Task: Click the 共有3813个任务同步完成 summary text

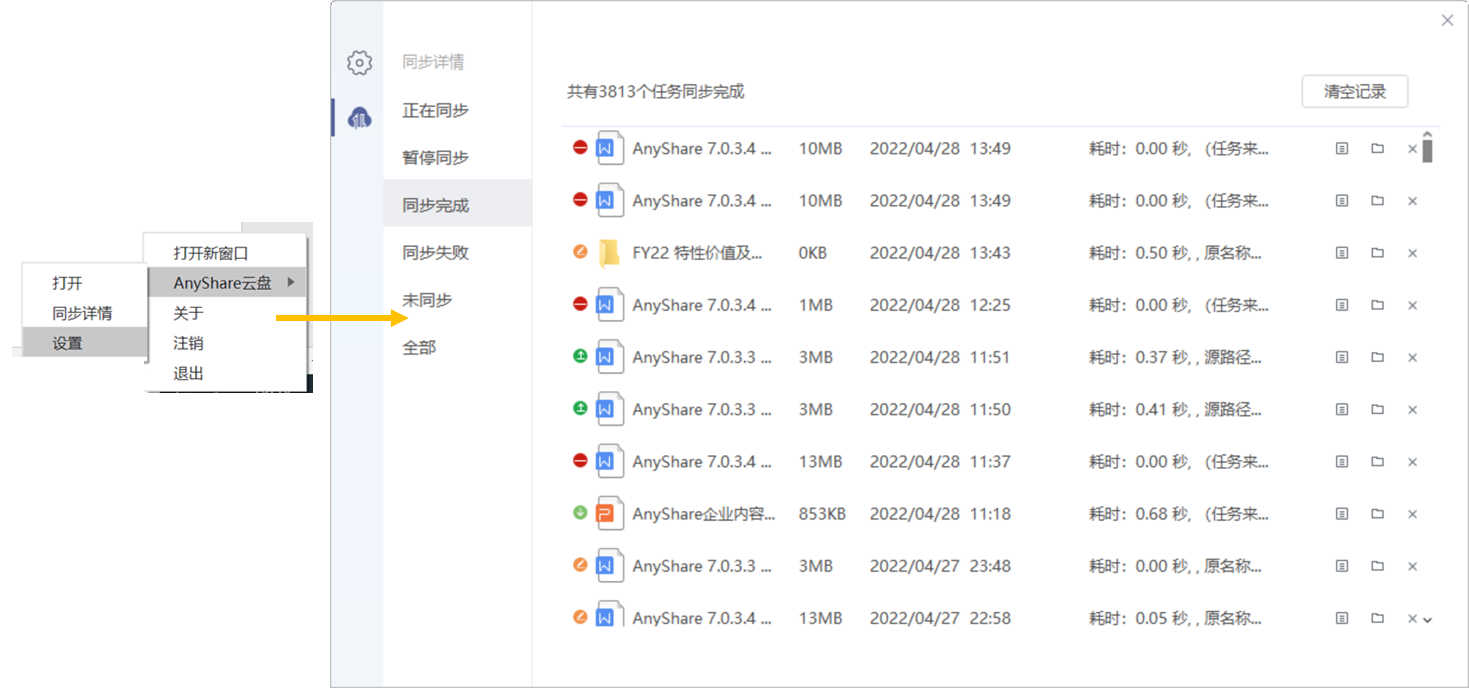Action: pos(656,92)
